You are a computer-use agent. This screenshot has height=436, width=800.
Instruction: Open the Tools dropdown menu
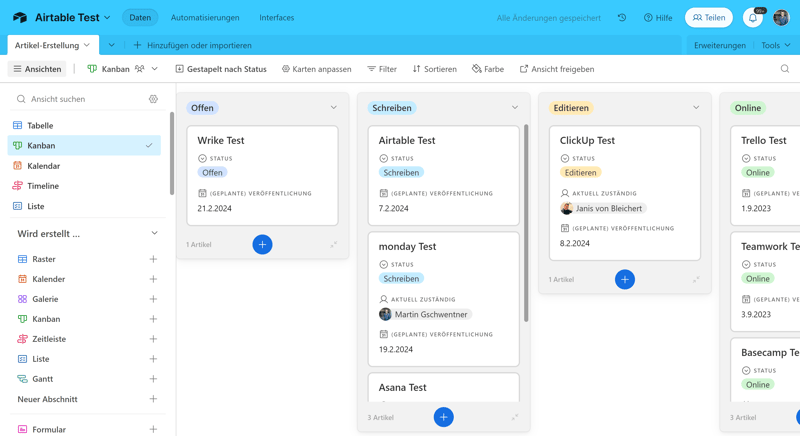point(775,45)
